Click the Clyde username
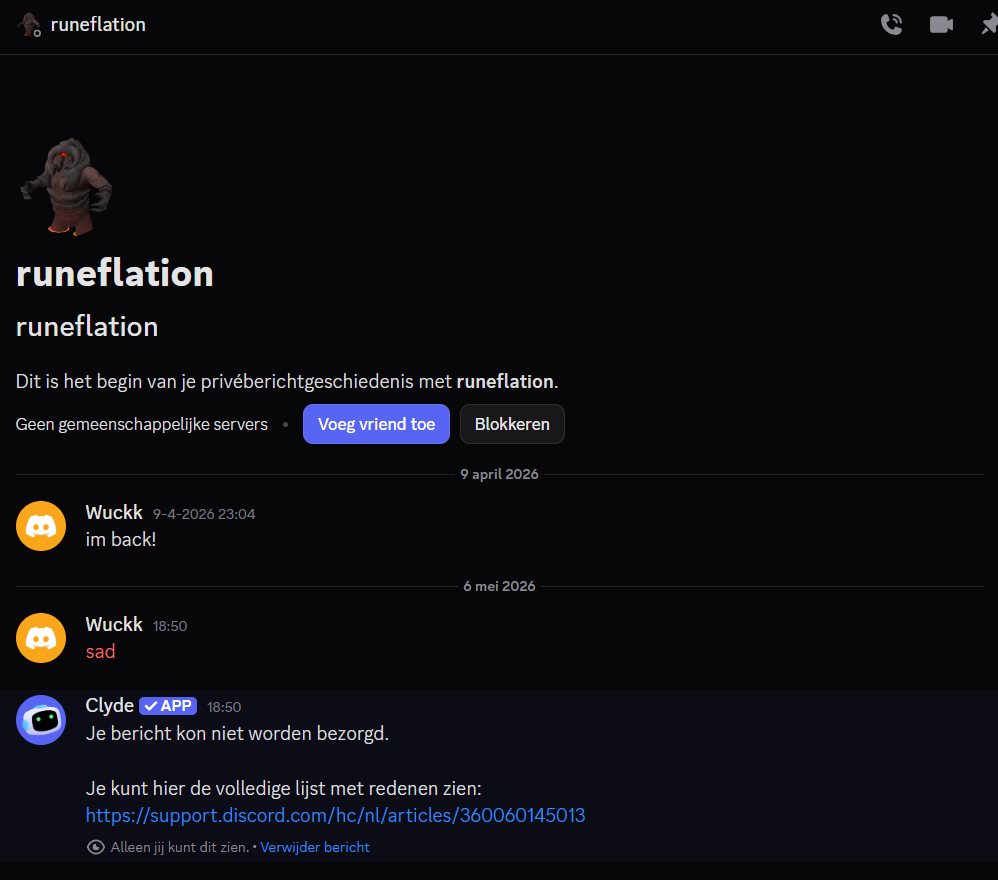Image resolution: width=998 pixels, height=880 pixels. (109, 706)
